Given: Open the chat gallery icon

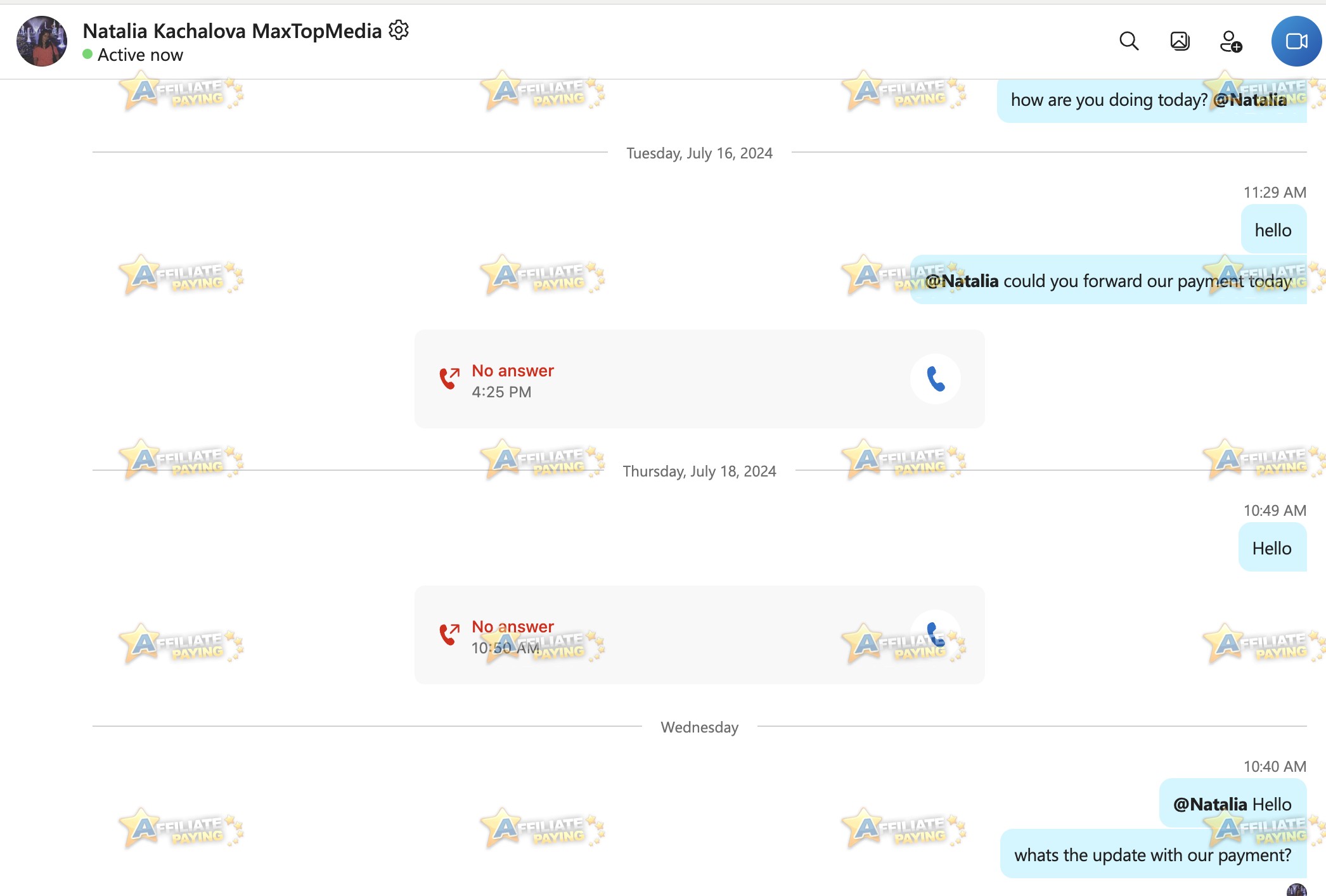Looking at the screenshot, I should pyautogui.click(x=1180, y=41).
